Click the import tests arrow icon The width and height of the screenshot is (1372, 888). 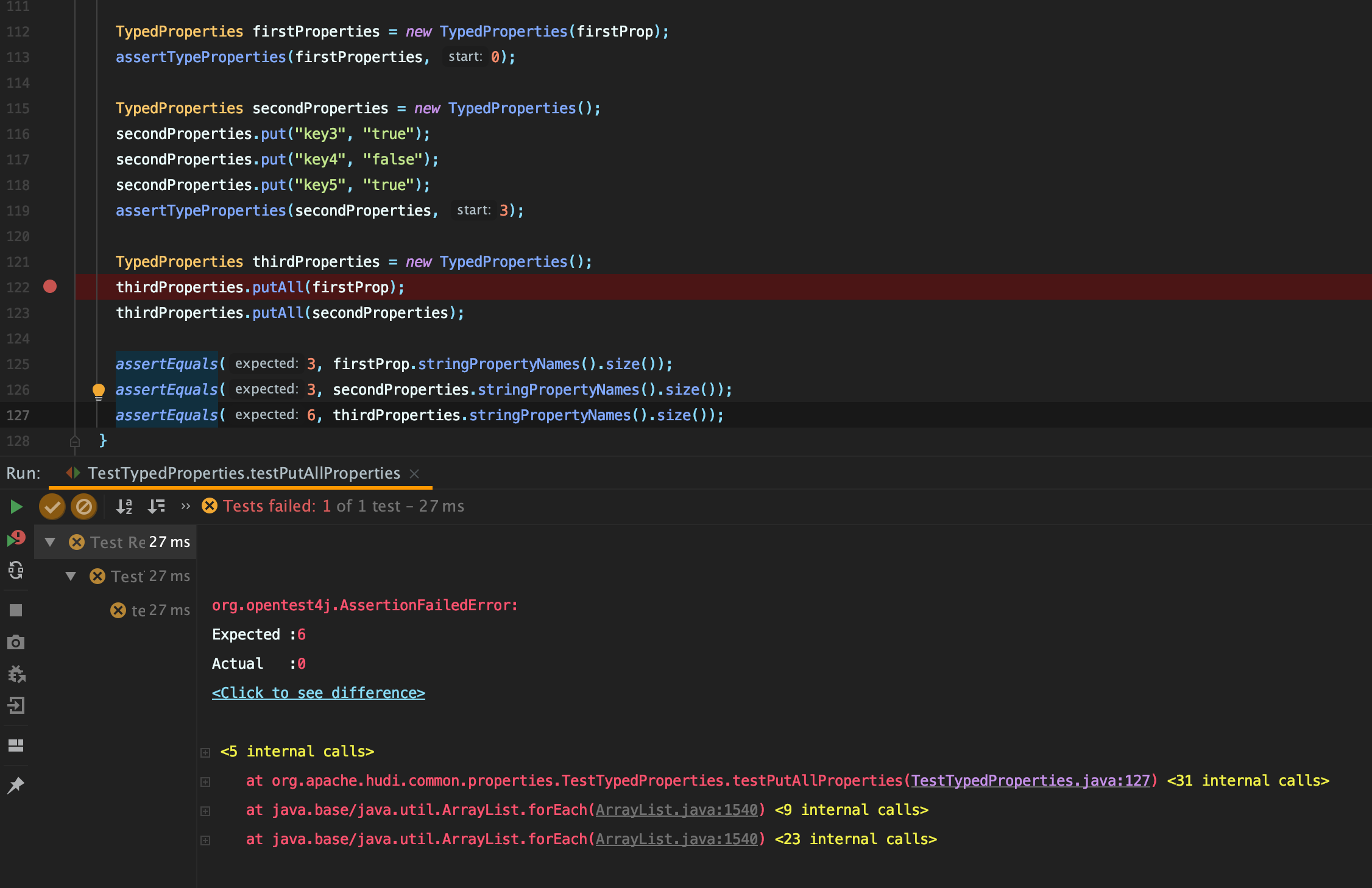[x=16, y=706]
